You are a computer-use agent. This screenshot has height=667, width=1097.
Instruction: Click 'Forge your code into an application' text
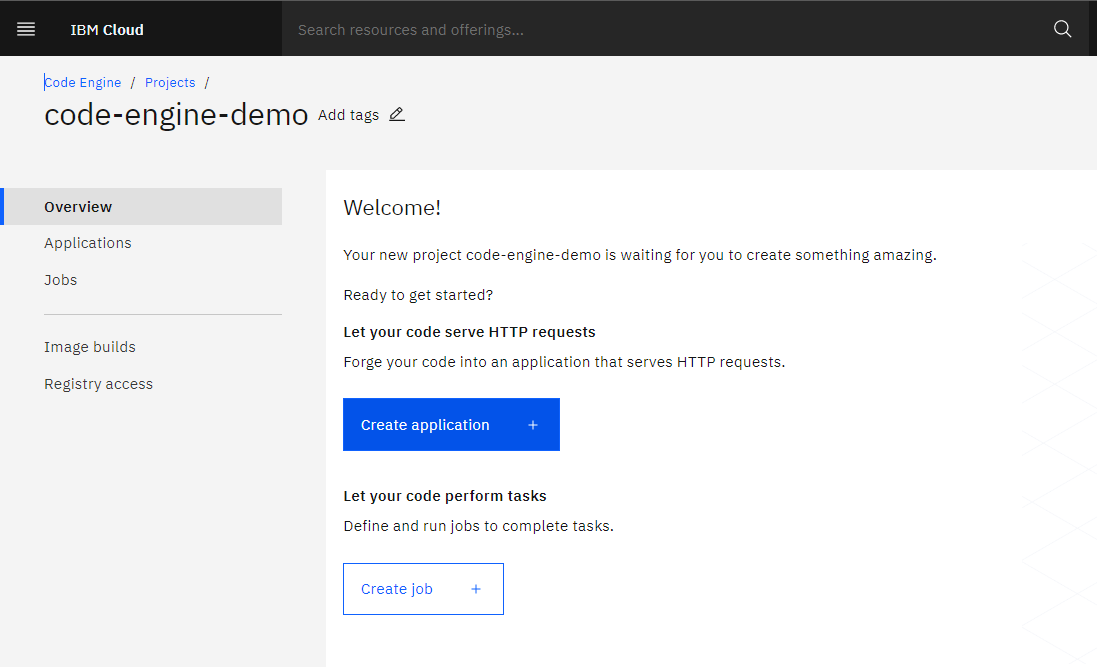click(467, 363)
